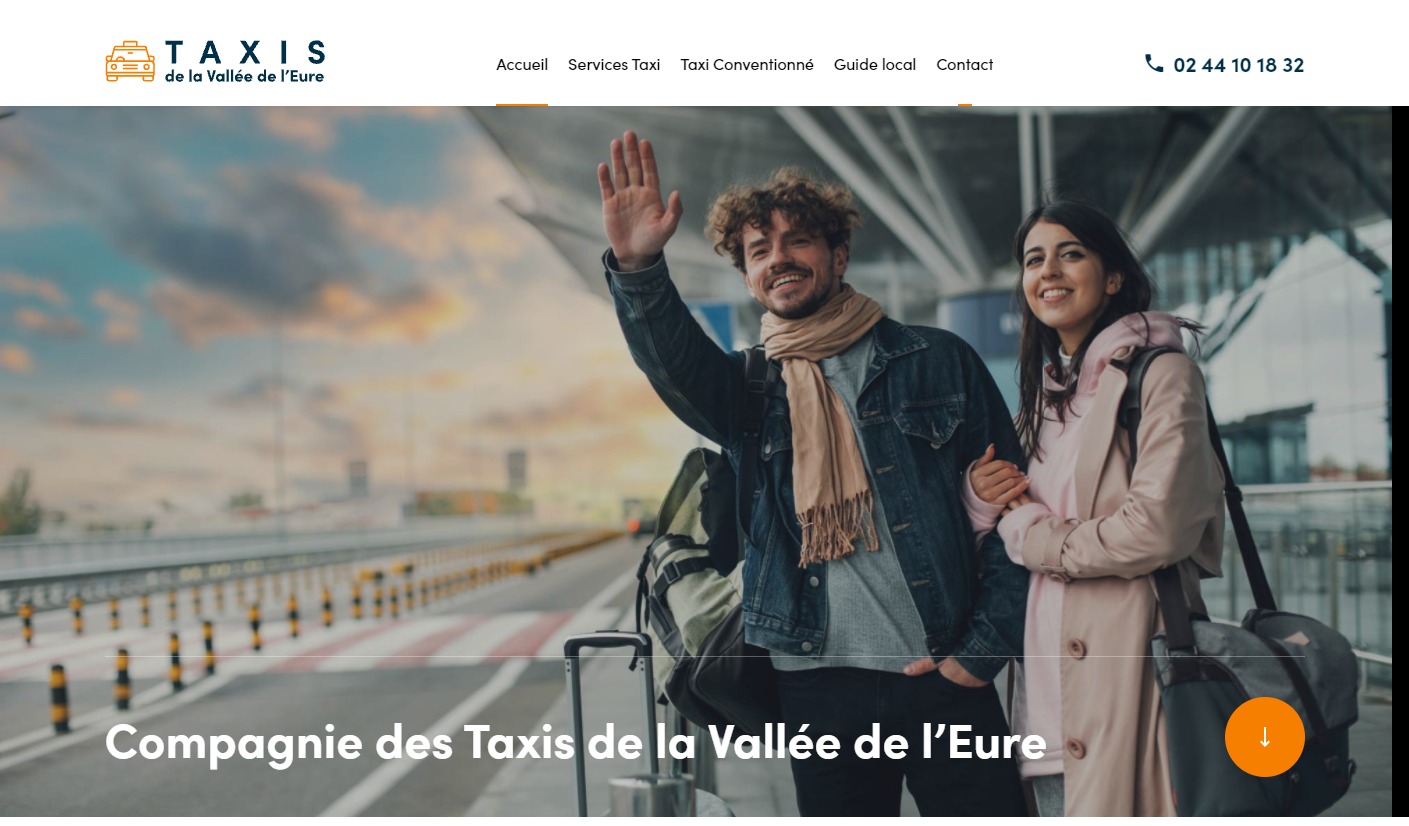This screenshot has width=1409, height=826.
Task: Open the Taxi Conventionné page
Action: pos(747,64)
